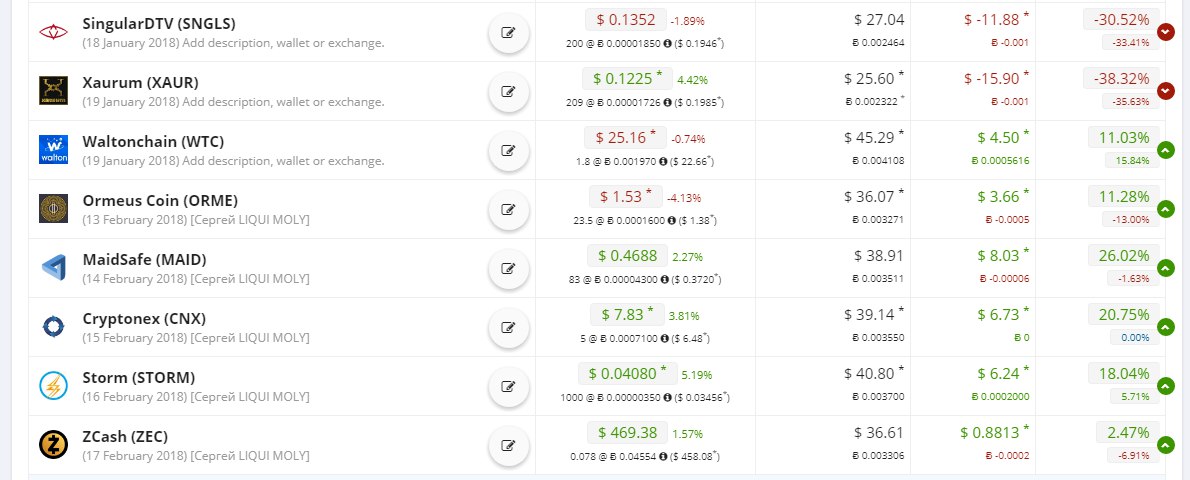This screenshot has width=1190, height=480.
Task: Click the 2.47% change badge
Action: pyautogui.click(x=1128, y=432)
